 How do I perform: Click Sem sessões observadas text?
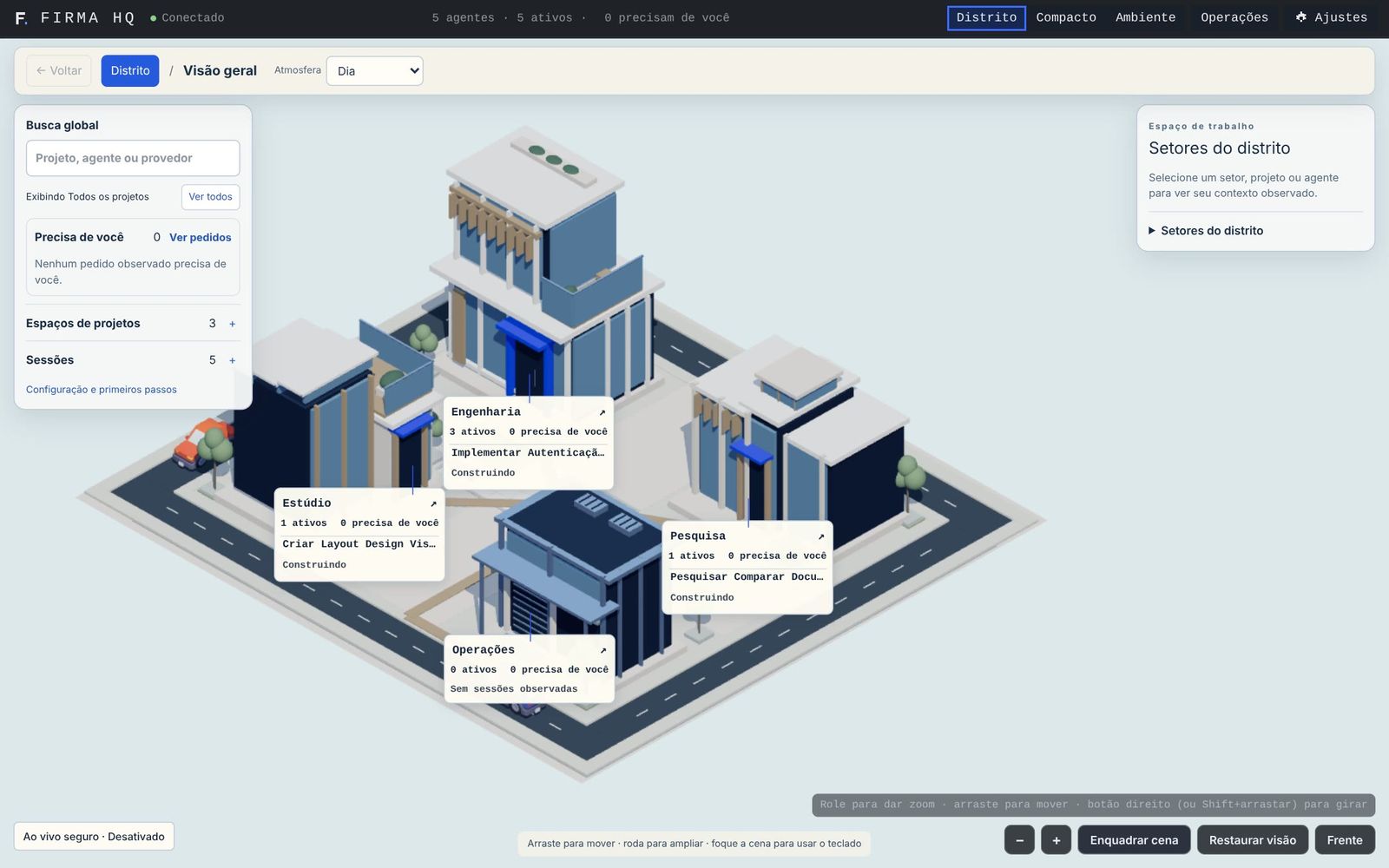pyautogui.click(x=514, y=689)
